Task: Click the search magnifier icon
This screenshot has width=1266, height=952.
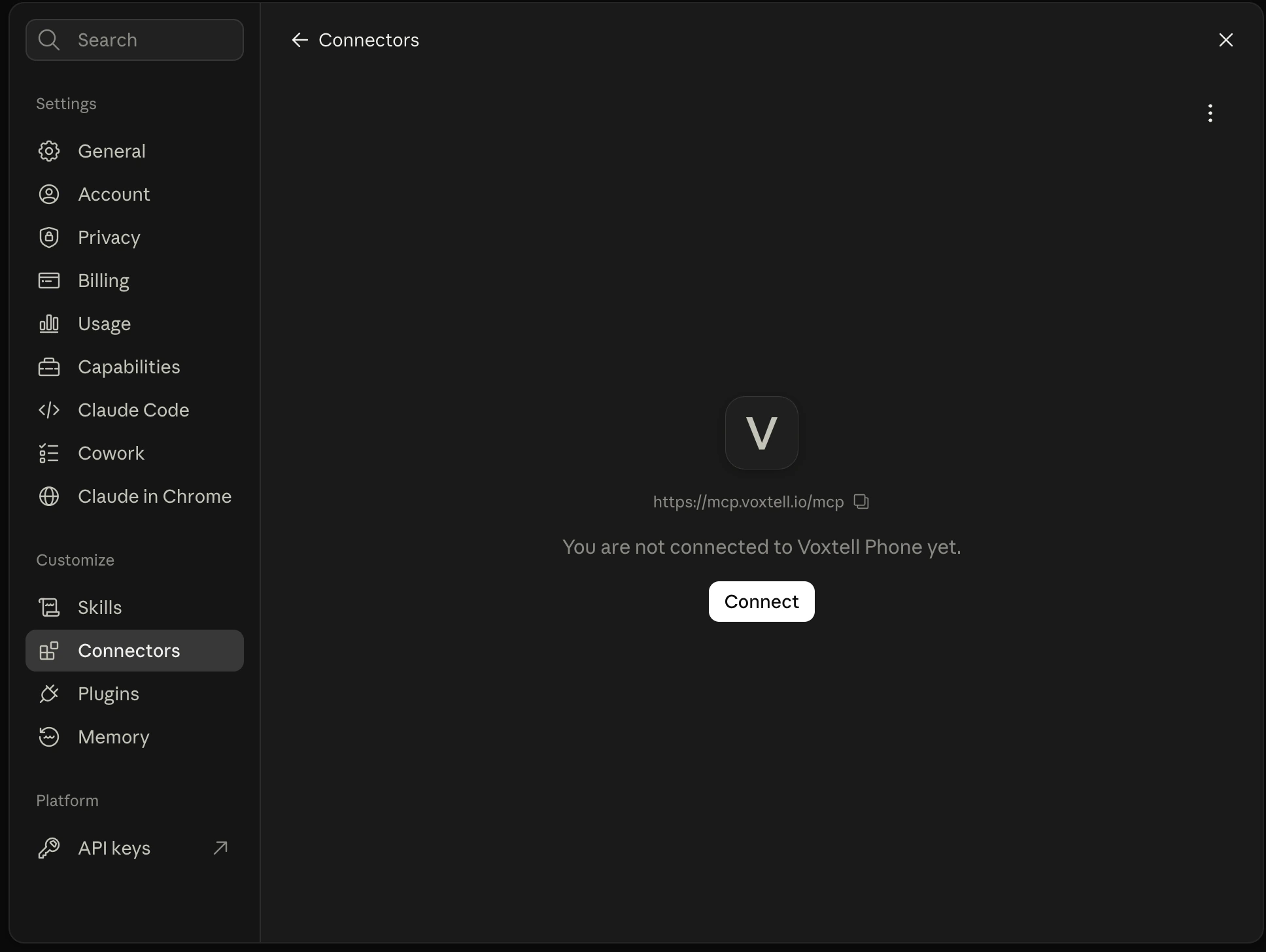Action: 49,40
